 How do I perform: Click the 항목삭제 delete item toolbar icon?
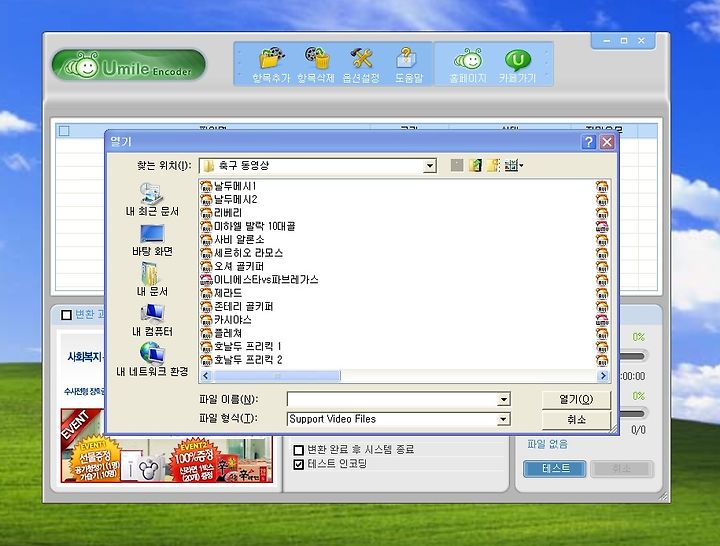pos(315,65)
